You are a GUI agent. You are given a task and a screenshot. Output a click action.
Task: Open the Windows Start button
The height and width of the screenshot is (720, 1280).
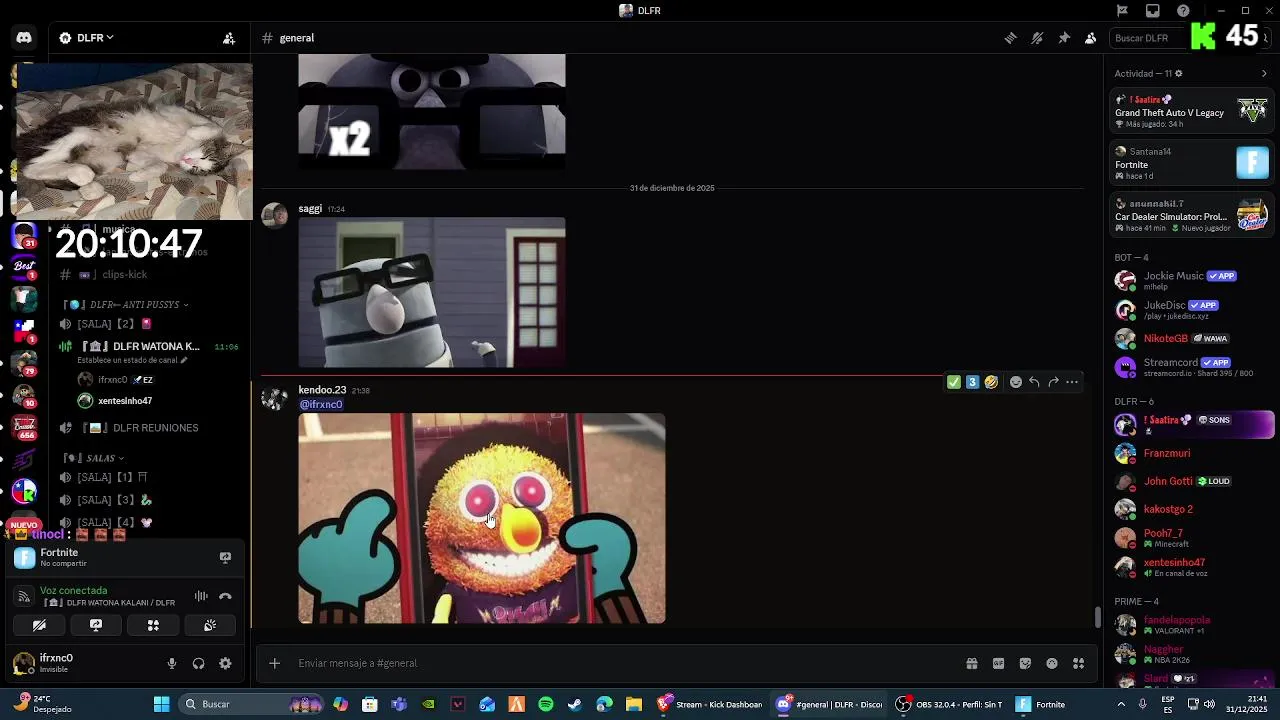[161, 704]
